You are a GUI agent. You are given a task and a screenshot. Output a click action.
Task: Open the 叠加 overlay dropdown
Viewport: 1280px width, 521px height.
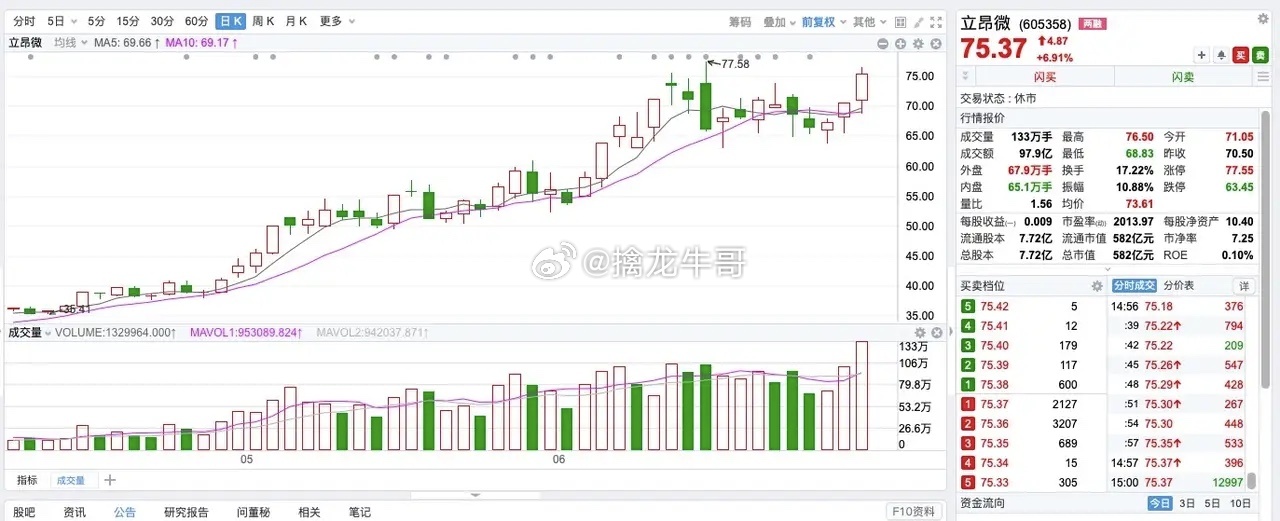click(780, 21)
